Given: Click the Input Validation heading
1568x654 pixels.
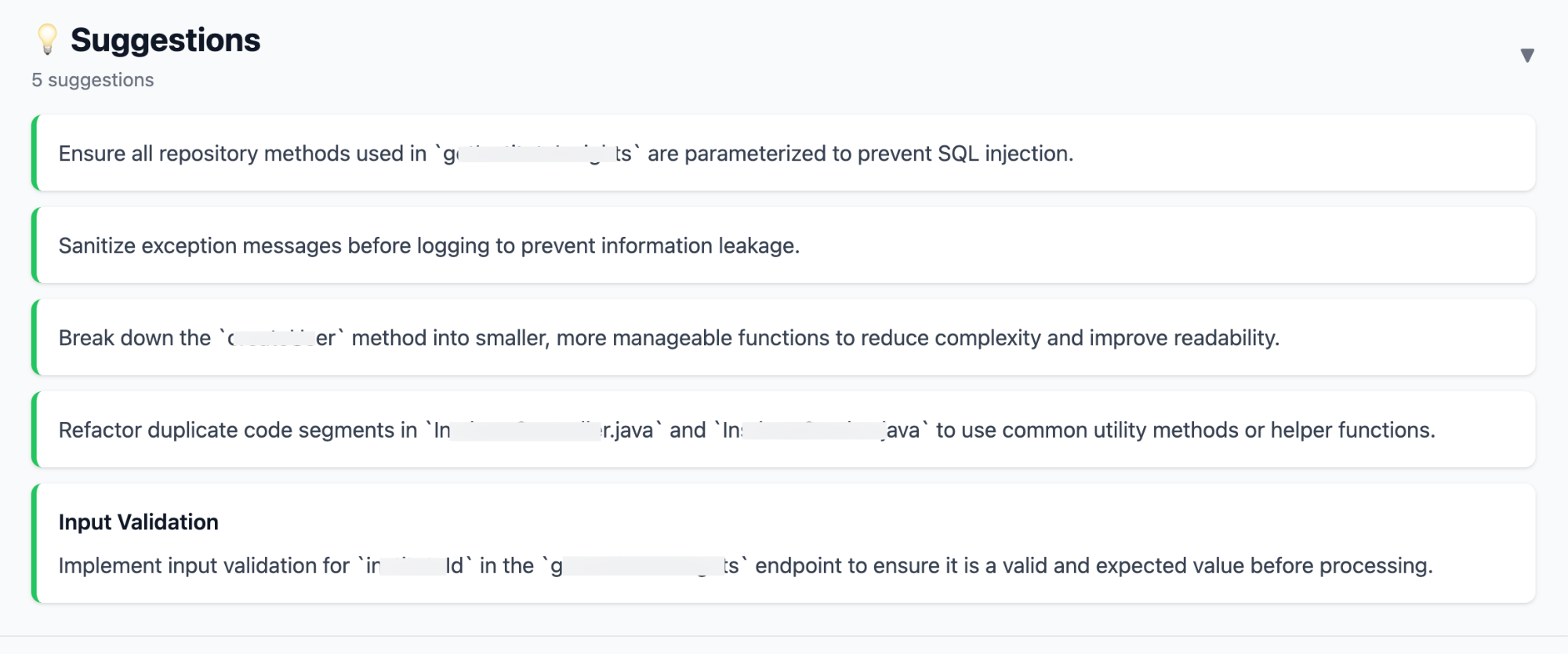Looking at the screenshot, I should pyautogui.click(x=138, y=521).
